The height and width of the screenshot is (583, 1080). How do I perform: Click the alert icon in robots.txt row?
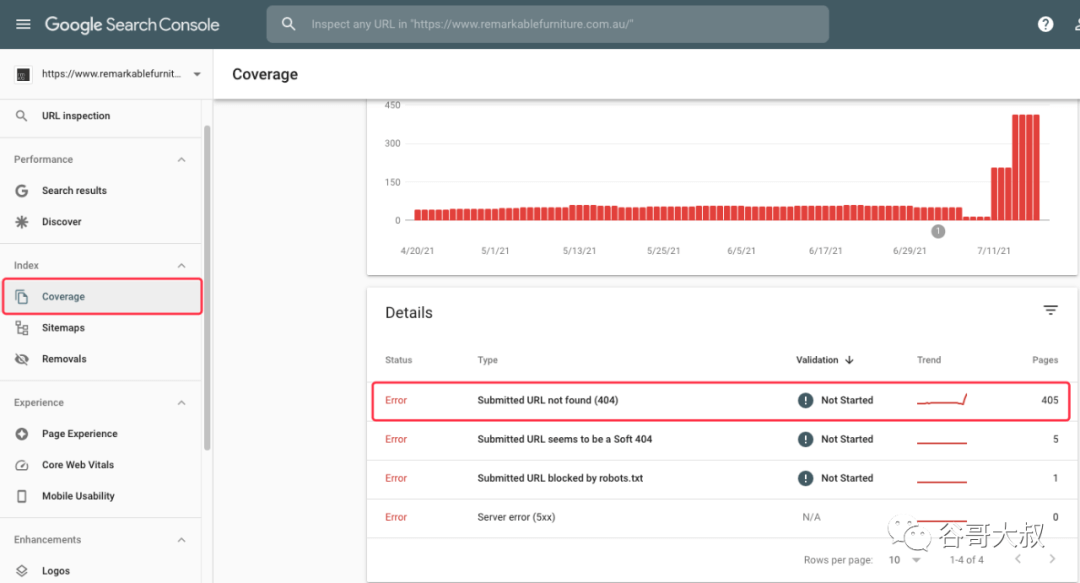pyautogui.click(x=805, y=478)
